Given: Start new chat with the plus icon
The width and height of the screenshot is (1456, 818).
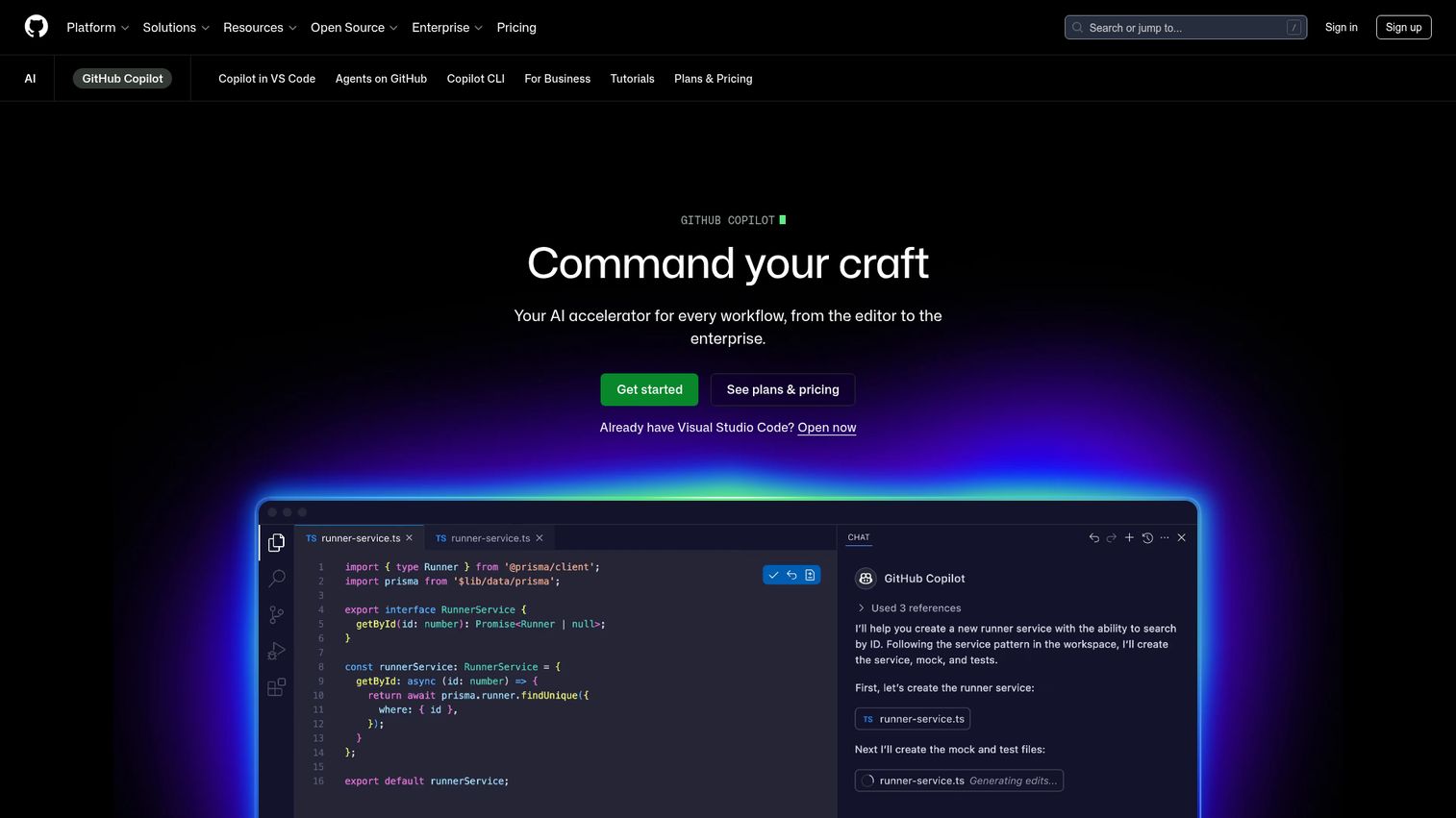Looking at the screenshot, I should (1129, 537).
